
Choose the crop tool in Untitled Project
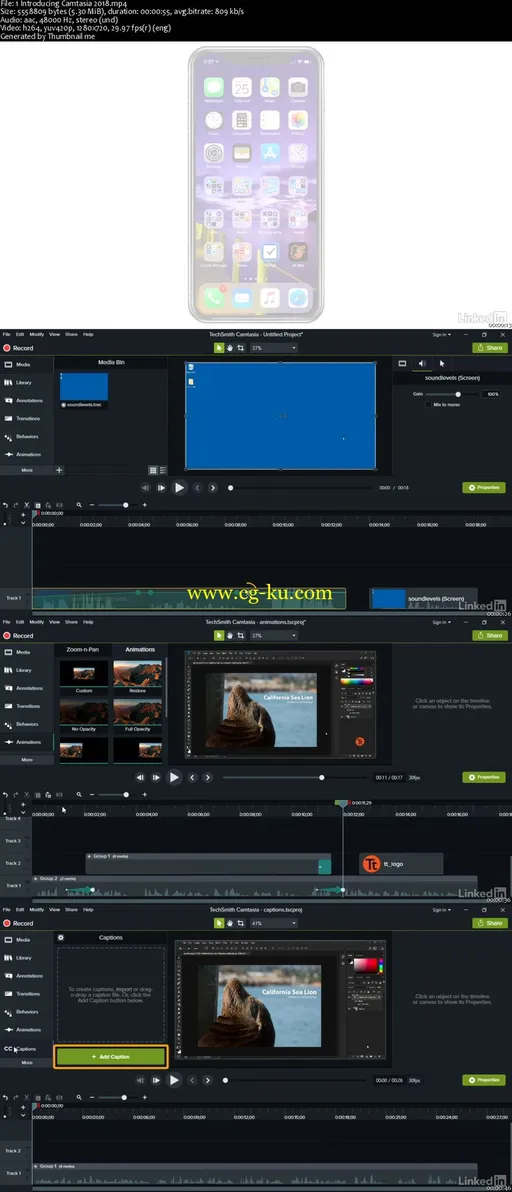click(x=240, y=347)
